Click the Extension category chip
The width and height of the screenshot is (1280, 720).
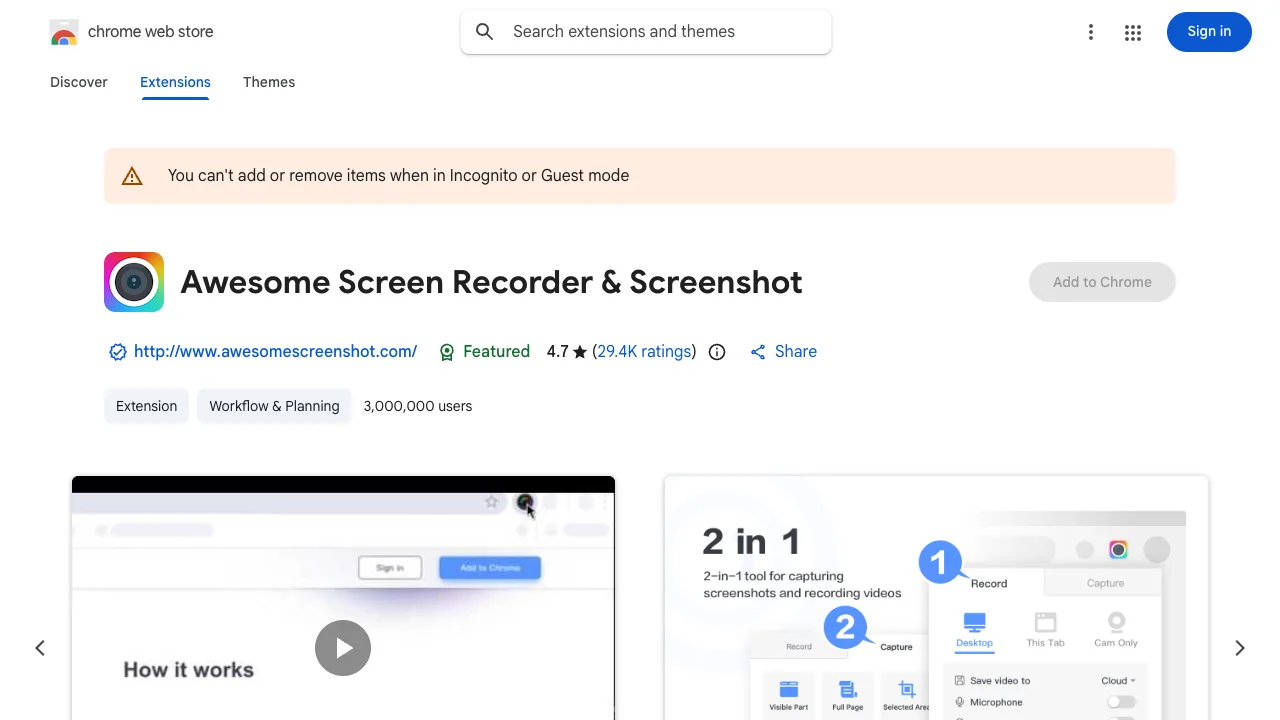[146, 406]
